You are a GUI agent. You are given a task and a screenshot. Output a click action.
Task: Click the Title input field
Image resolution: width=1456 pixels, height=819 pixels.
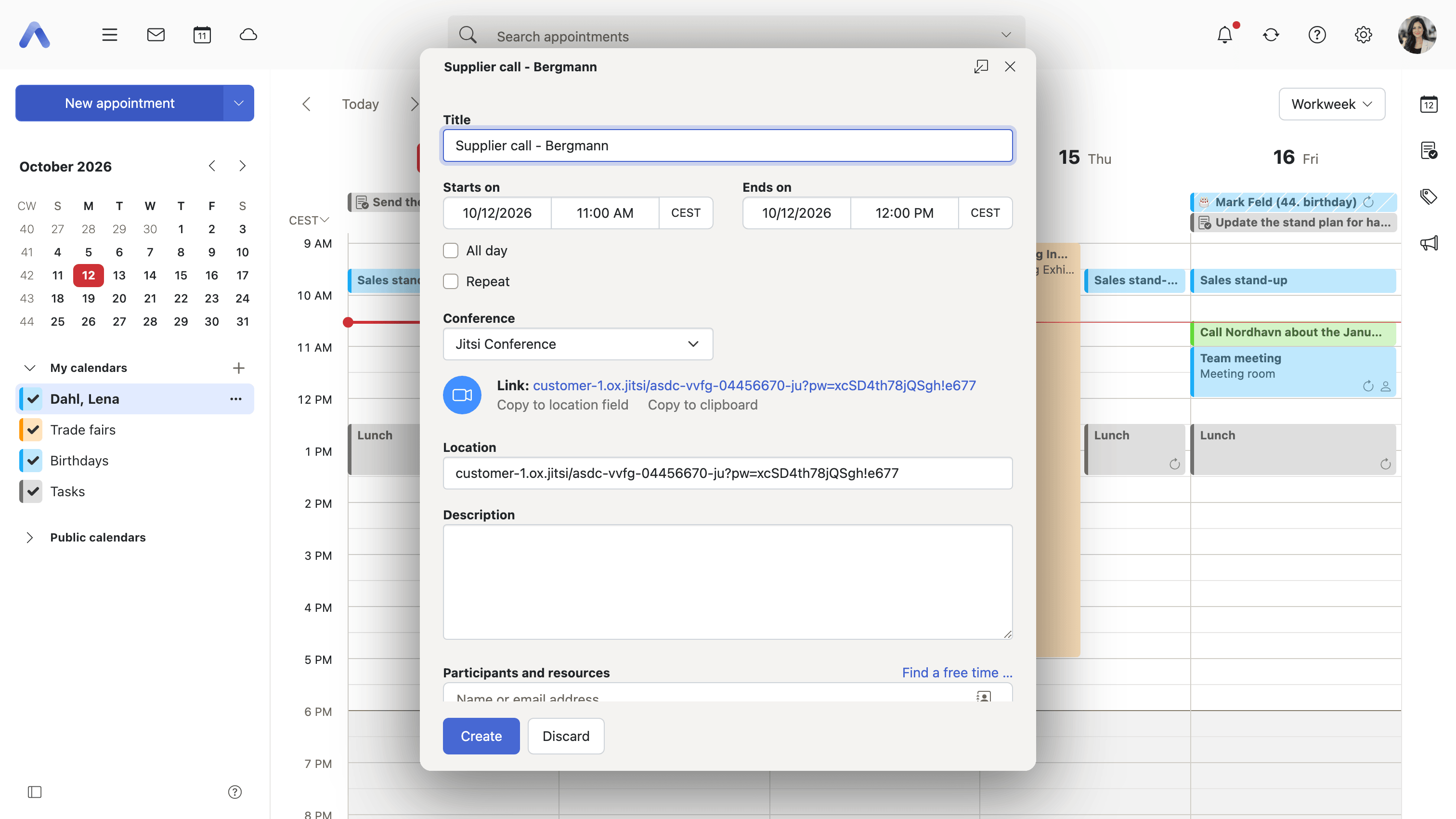click(x=728, y=145)
